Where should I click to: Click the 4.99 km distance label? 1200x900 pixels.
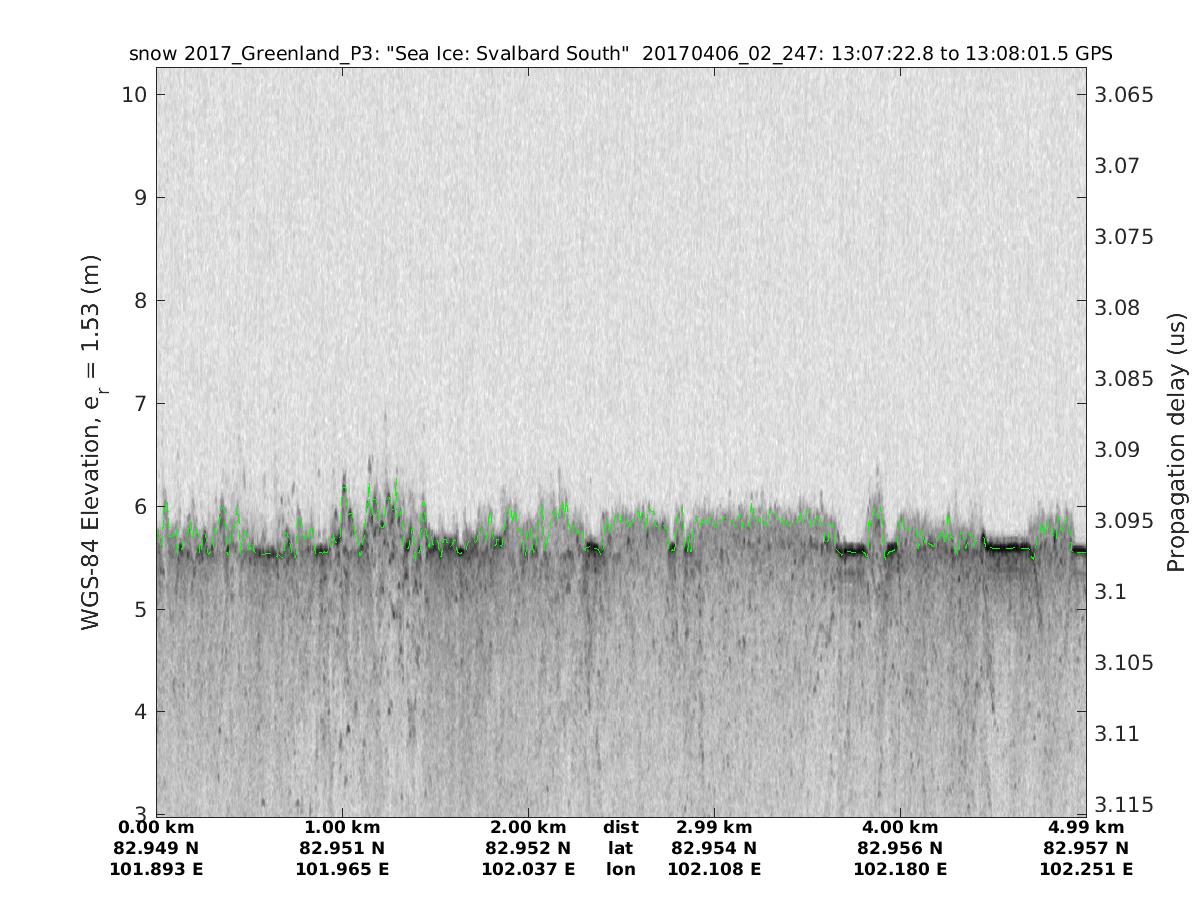tap(1086, 827)
